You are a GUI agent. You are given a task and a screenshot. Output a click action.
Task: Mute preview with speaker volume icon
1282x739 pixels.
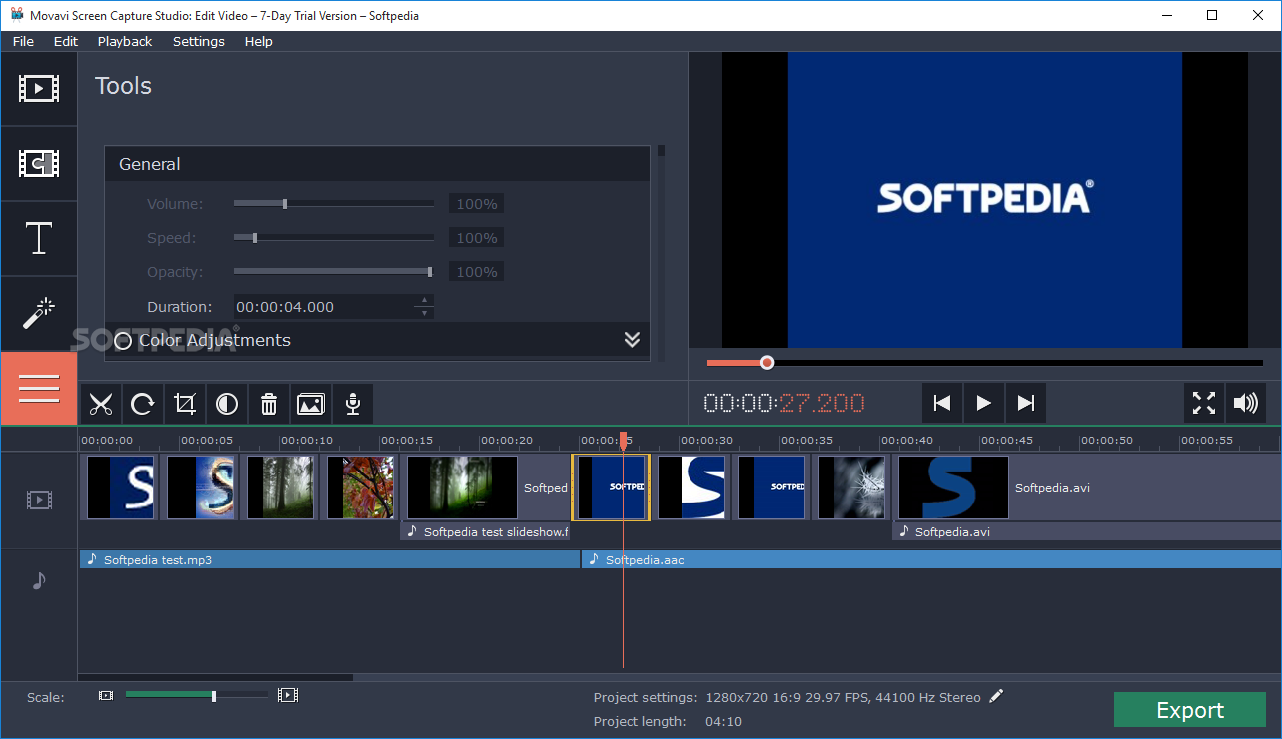click(x=1245, y=403)
